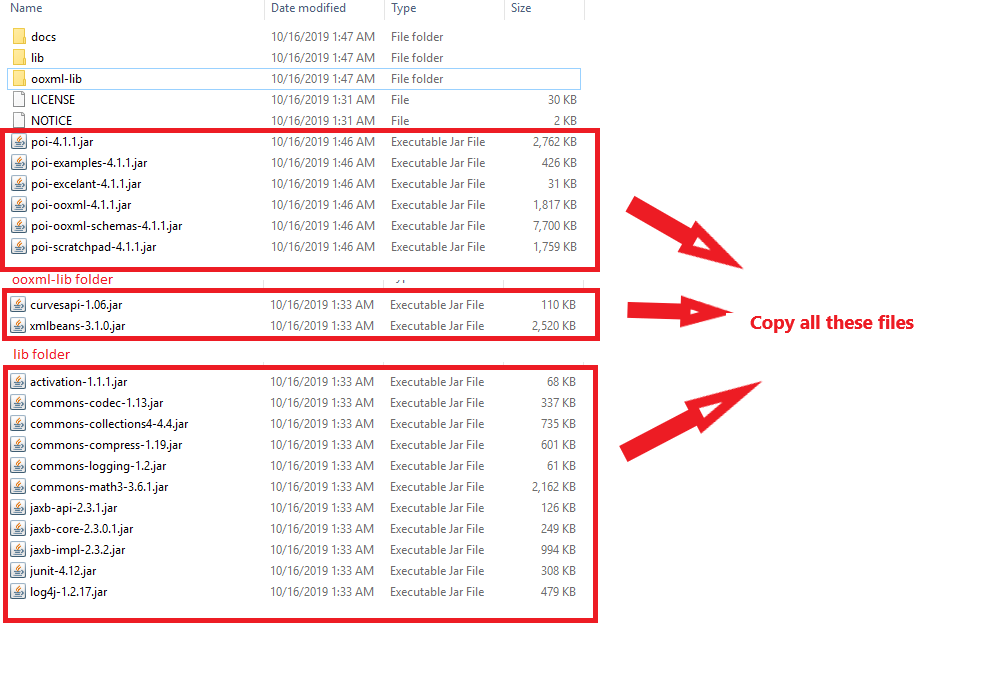
Task: Click the Type column header
Action: pos(404,8)
